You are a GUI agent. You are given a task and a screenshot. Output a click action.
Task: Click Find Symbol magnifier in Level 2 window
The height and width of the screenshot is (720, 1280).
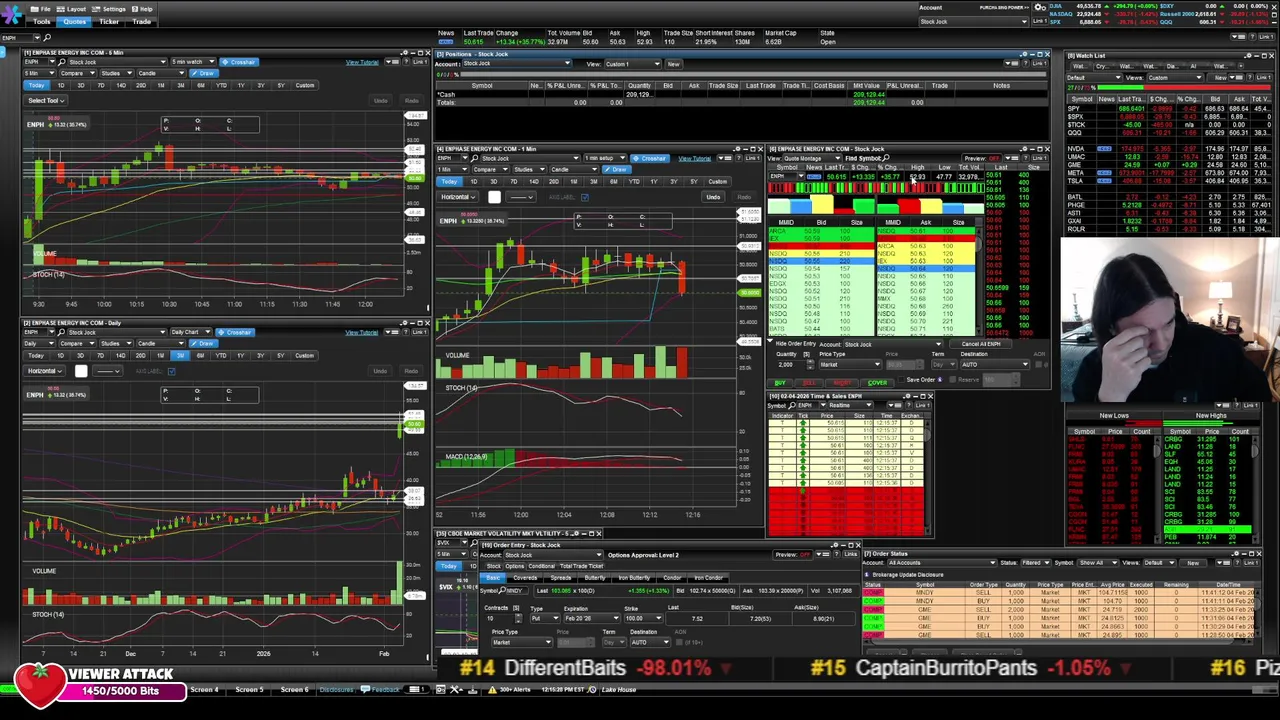pos(888,158)
